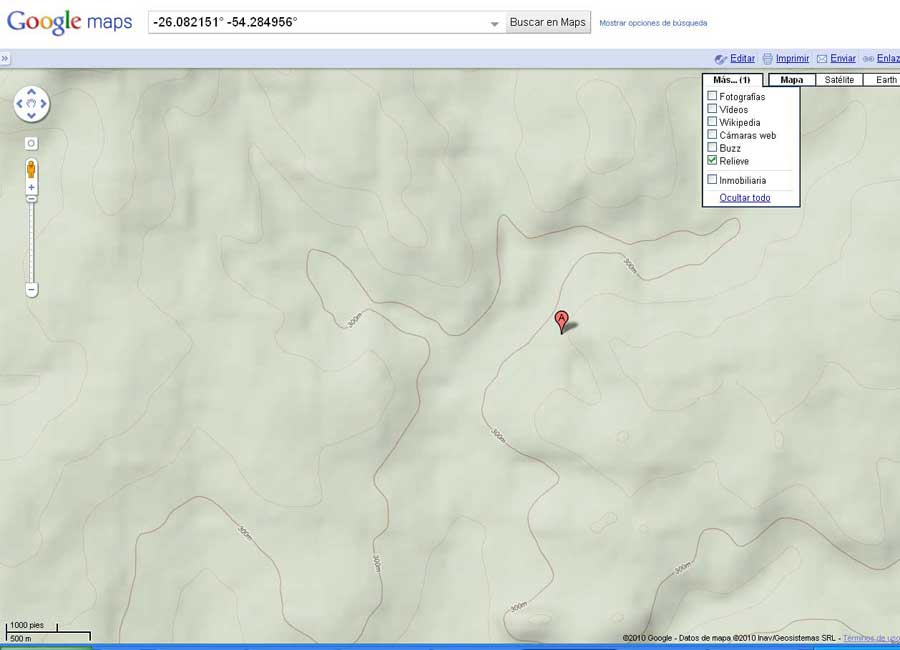Click the Ocultar todo link
This screenshot has width=900, height=650.
coord(744,198)
